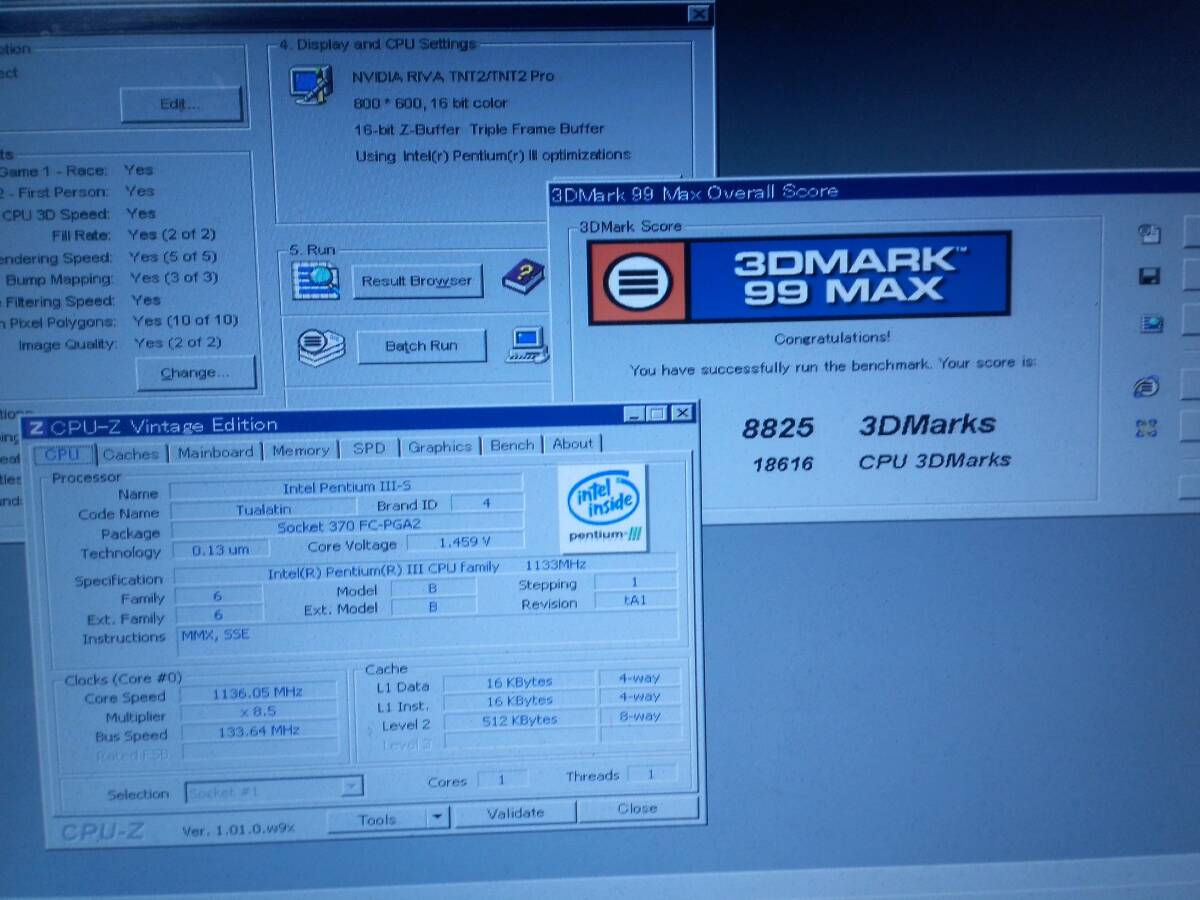Click the computer icon right of Batch Run
Image resolution: width=1200 pixels, height=900 pixels.
coord(527,345)
